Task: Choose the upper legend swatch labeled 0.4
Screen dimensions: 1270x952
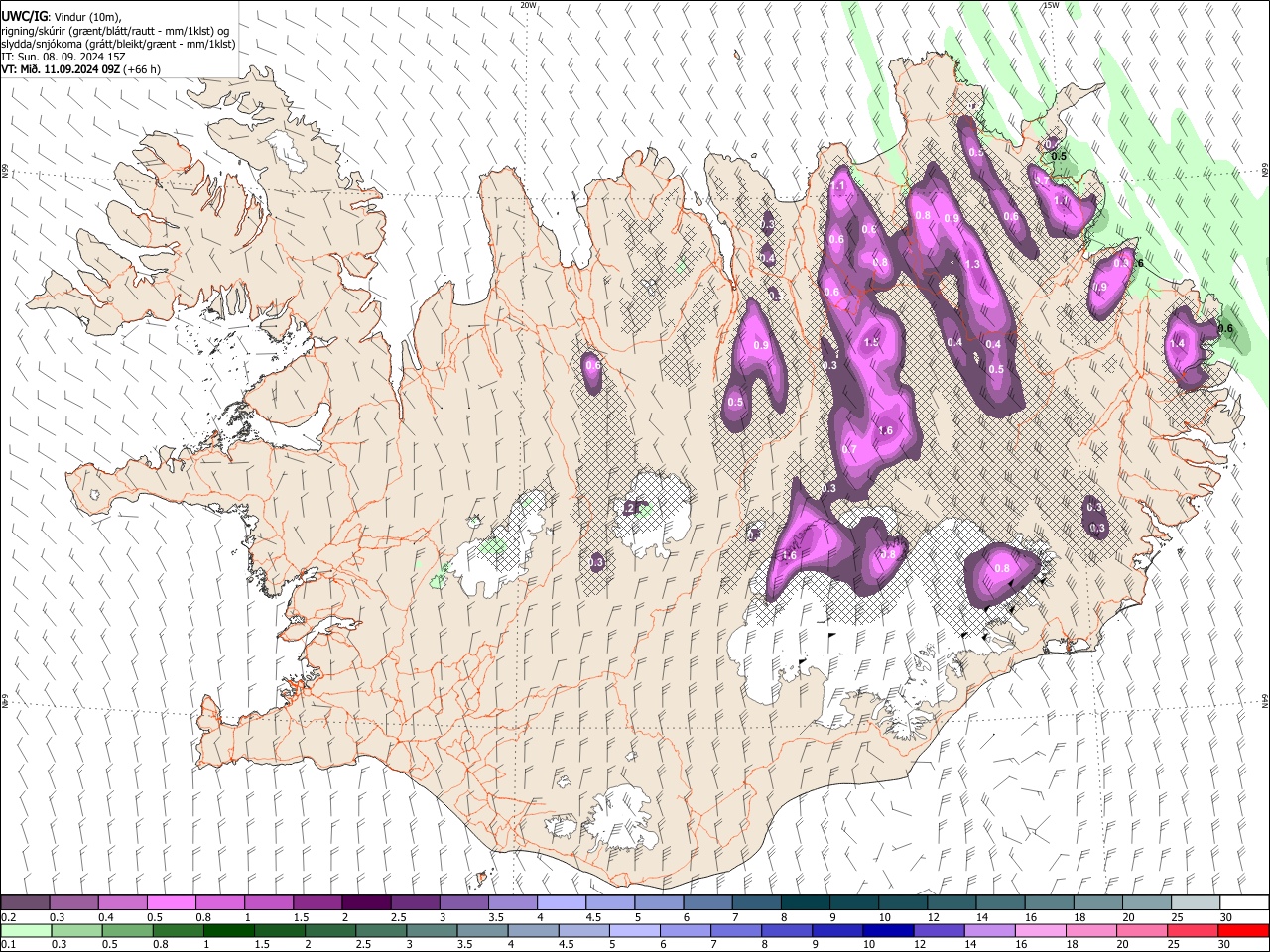Action: coord(123,903)
